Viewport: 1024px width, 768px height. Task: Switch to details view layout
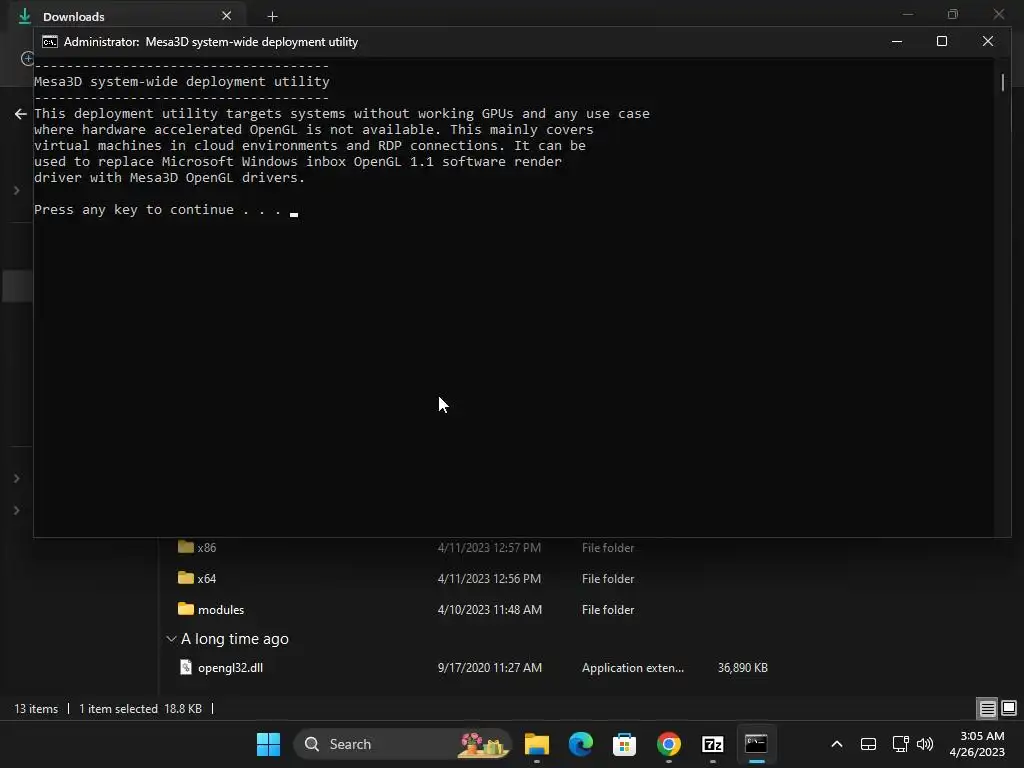pyautogui.click(x=987, y=708)
